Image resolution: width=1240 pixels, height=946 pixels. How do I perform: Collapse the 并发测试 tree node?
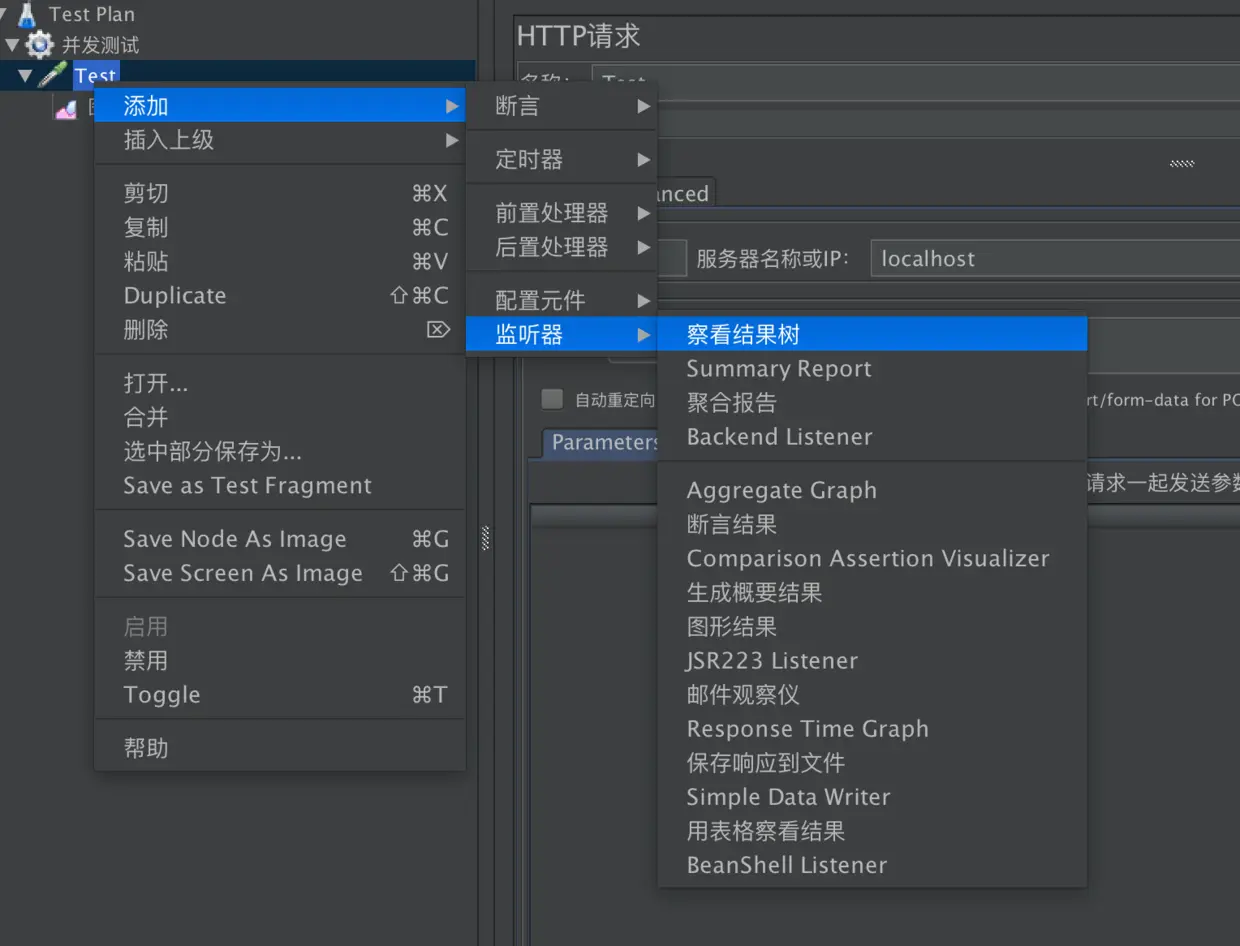pyautogui.click(x=12, y=45)
